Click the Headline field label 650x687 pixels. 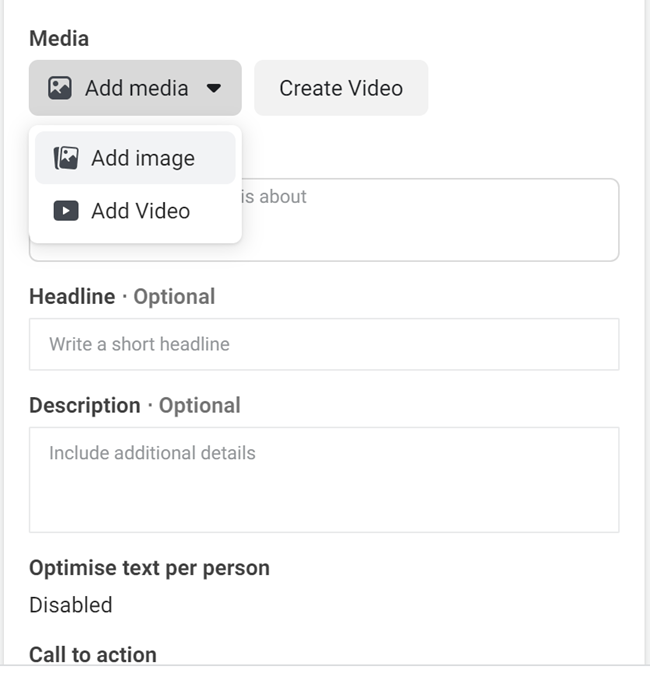pos(72,297)
